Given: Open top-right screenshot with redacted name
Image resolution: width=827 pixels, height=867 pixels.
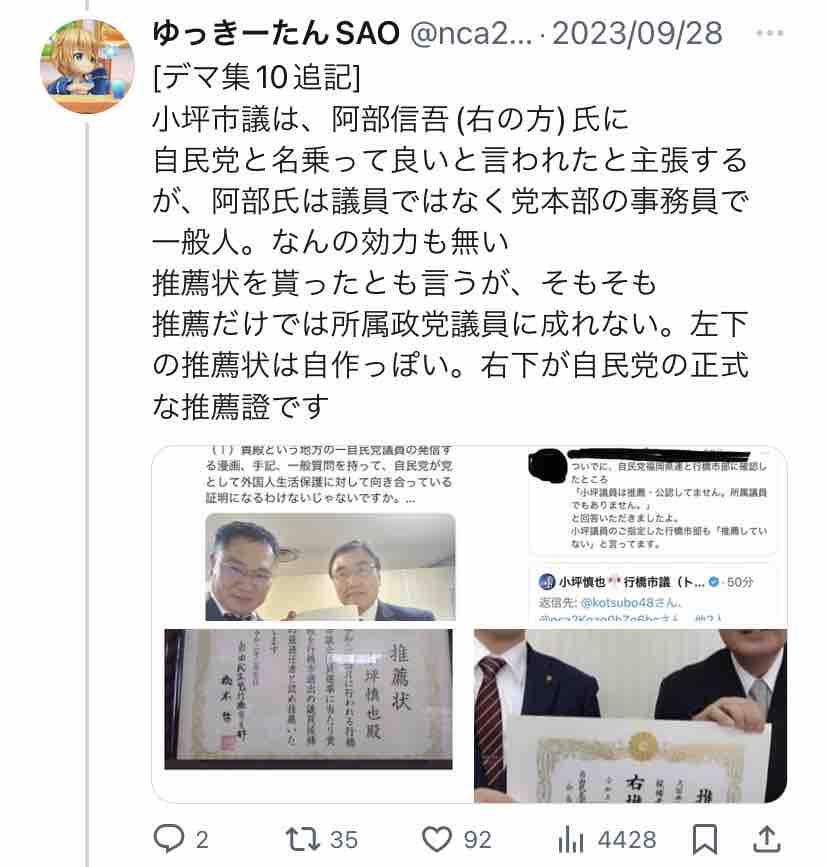Looking at the screenshot, I should coord(631,534).
